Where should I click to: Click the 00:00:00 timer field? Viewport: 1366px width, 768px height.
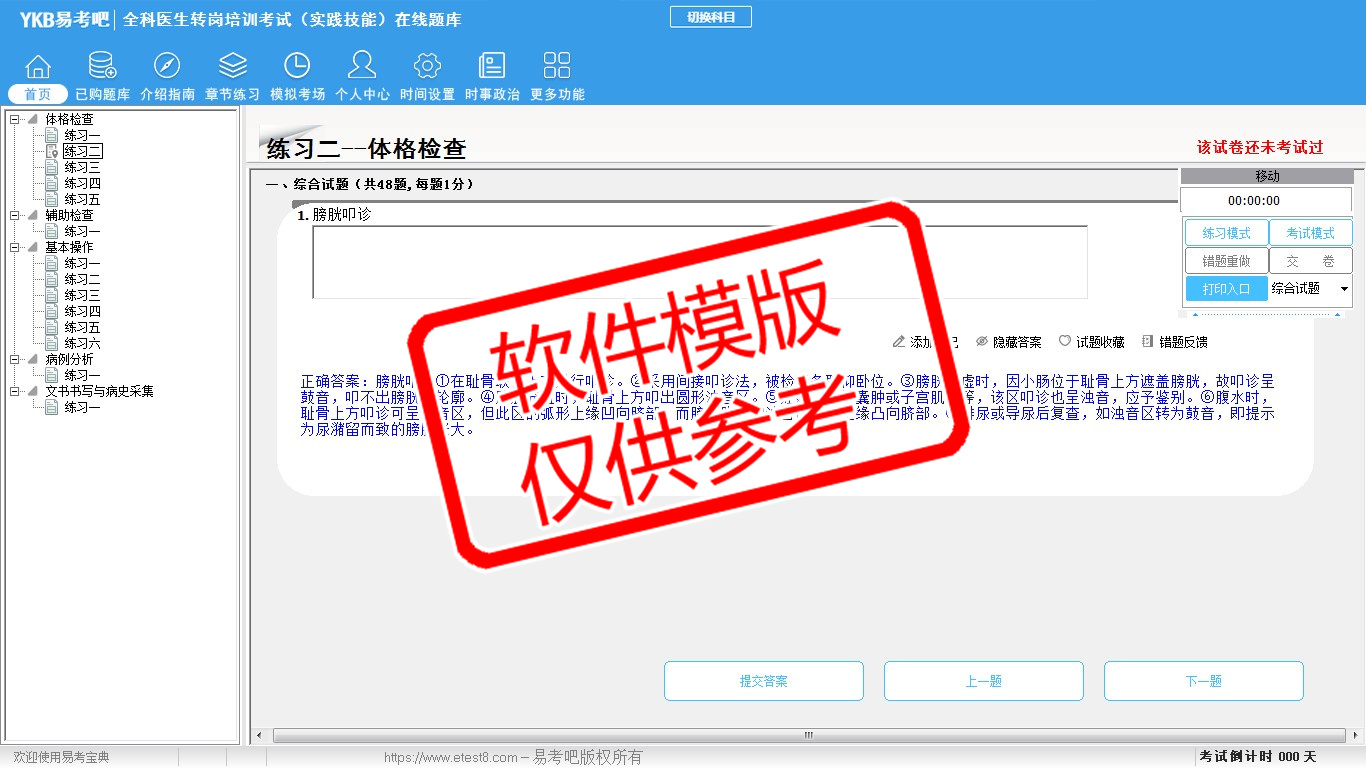1266,200
